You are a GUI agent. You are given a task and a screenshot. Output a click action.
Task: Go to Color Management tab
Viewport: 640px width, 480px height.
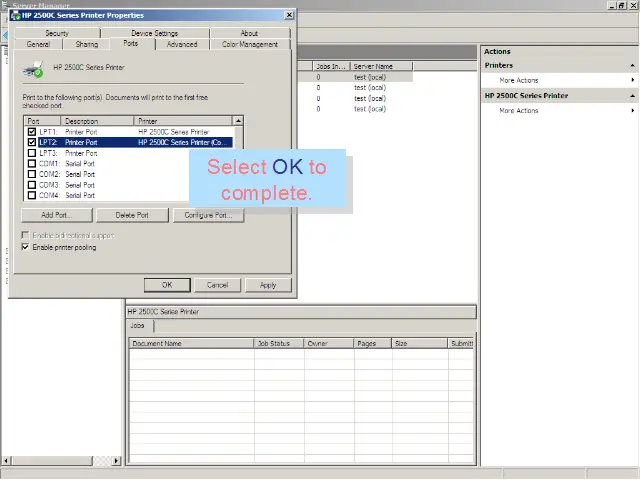tap(250, 44)
